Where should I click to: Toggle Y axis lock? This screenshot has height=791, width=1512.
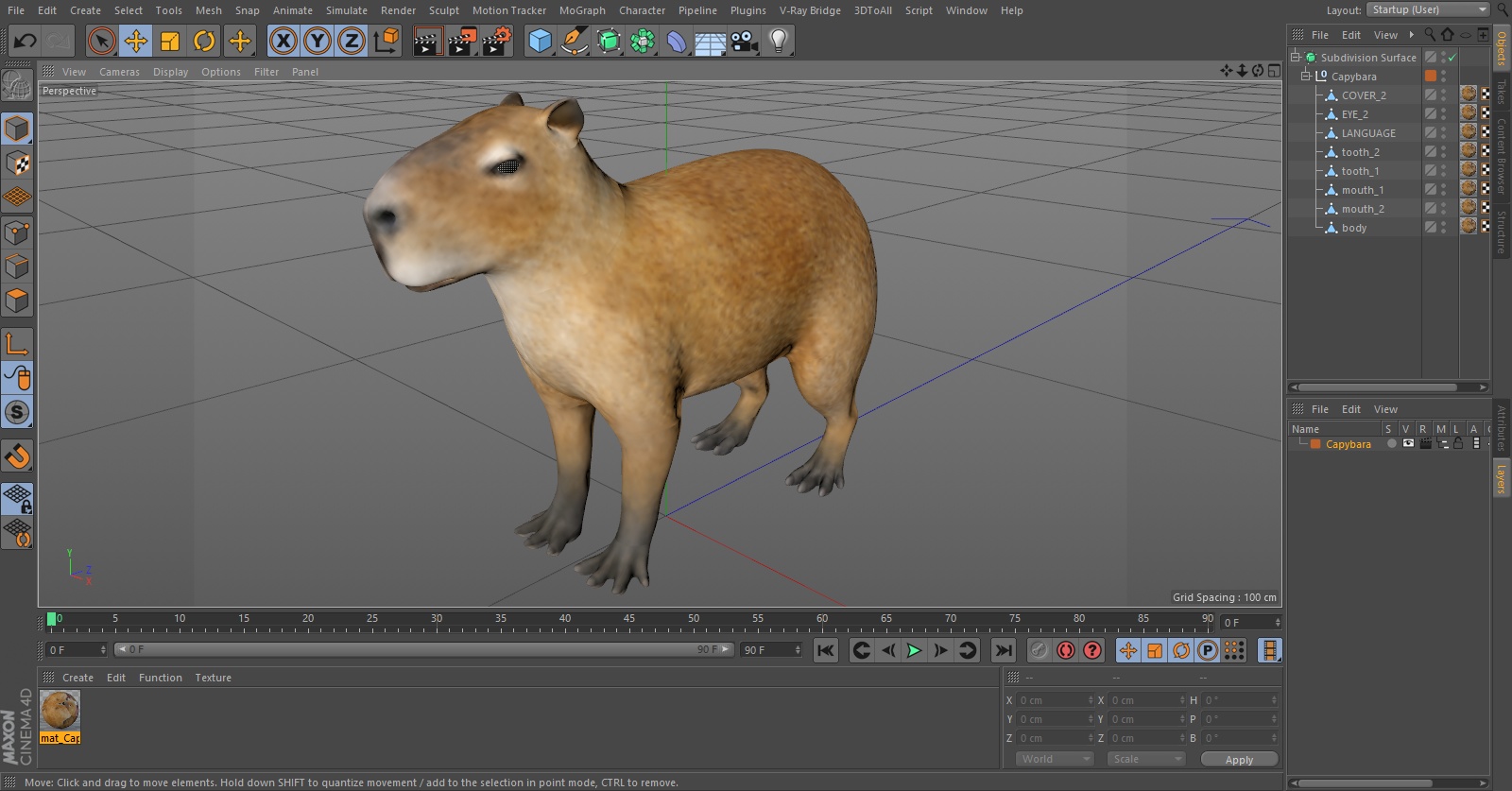click(318, 41)
